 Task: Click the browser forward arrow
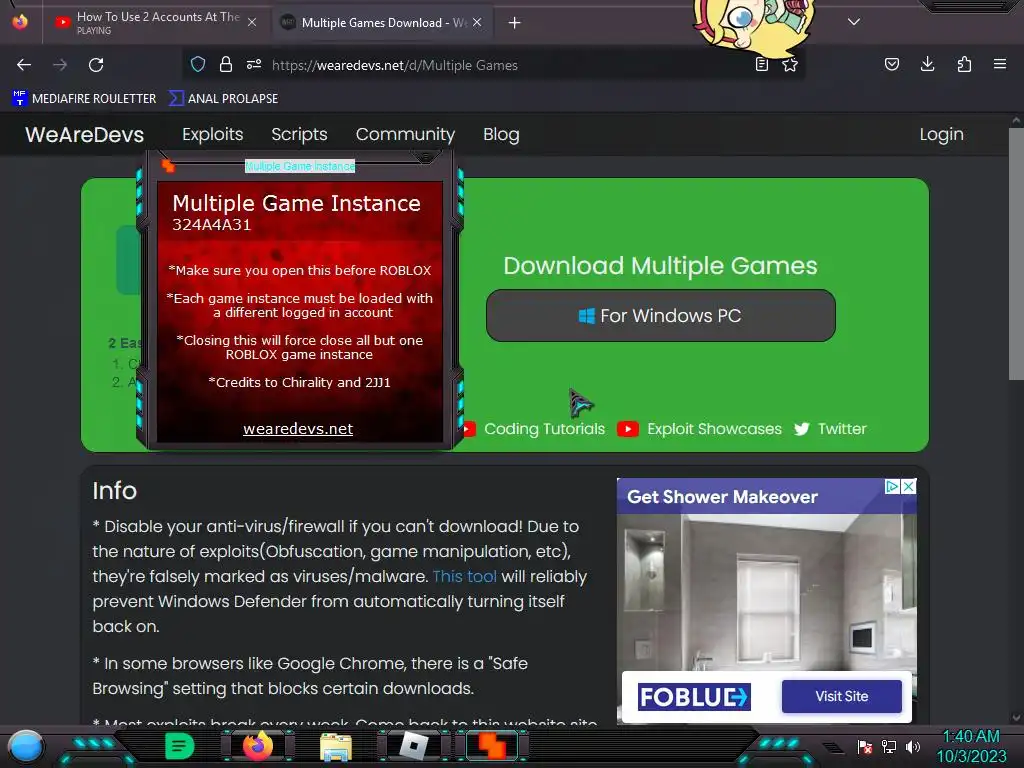(x=59, y=65)
